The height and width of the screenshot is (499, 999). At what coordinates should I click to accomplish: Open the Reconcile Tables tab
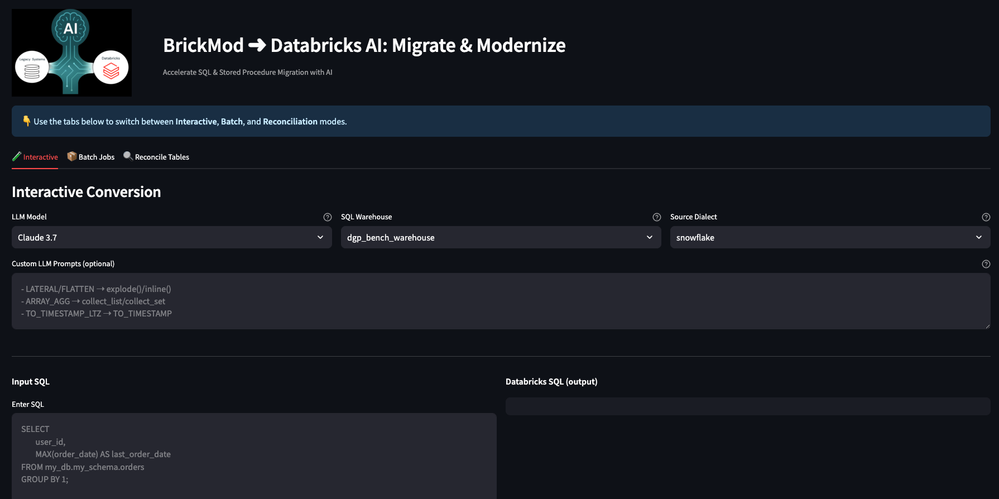(156, 157)
